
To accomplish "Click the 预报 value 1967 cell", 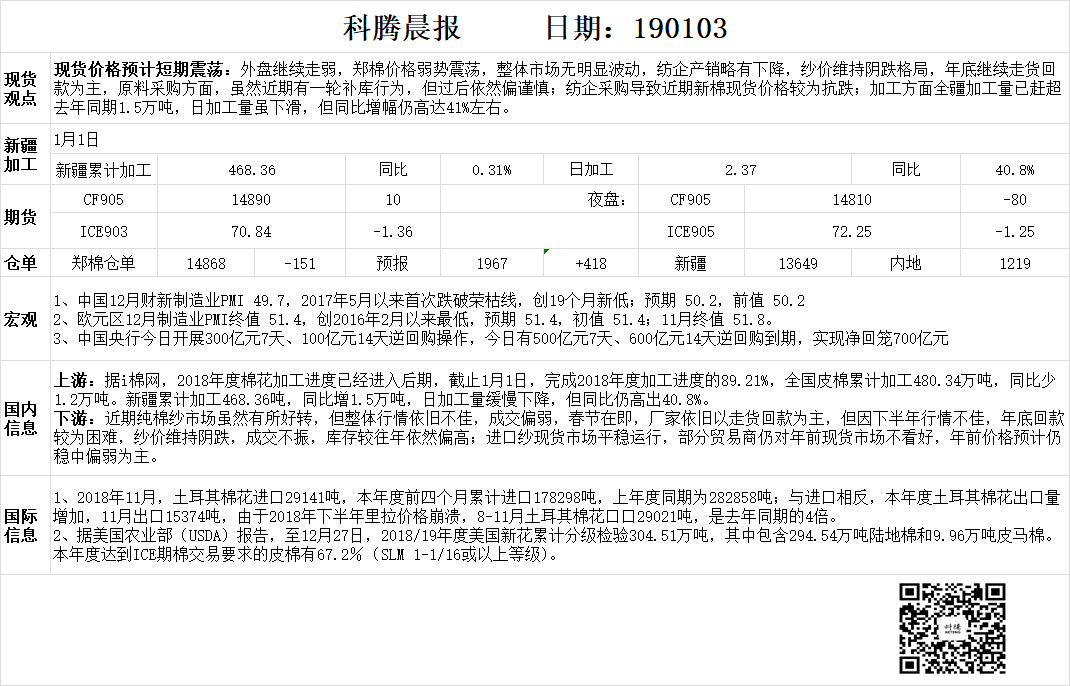I will pos(491,263).
